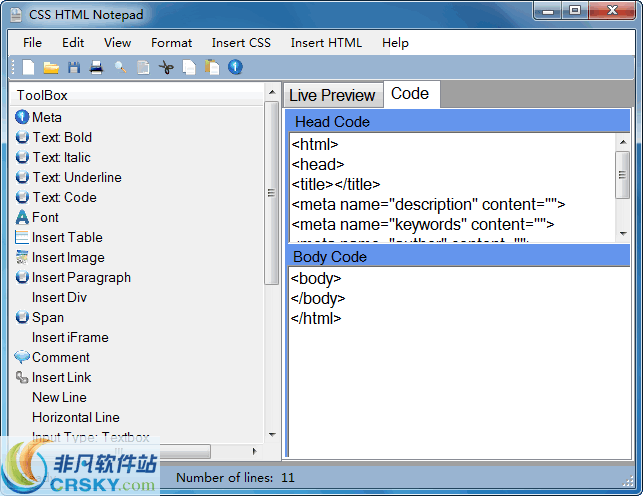Open the Help menu
The width and height of the screenshot is (643, 496).
(395, 43)
